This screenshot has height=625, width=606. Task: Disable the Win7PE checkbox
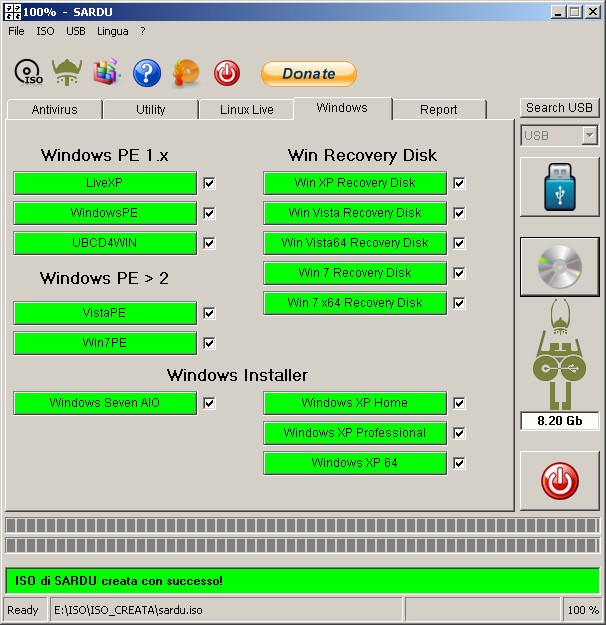click(x=209, y=343)
